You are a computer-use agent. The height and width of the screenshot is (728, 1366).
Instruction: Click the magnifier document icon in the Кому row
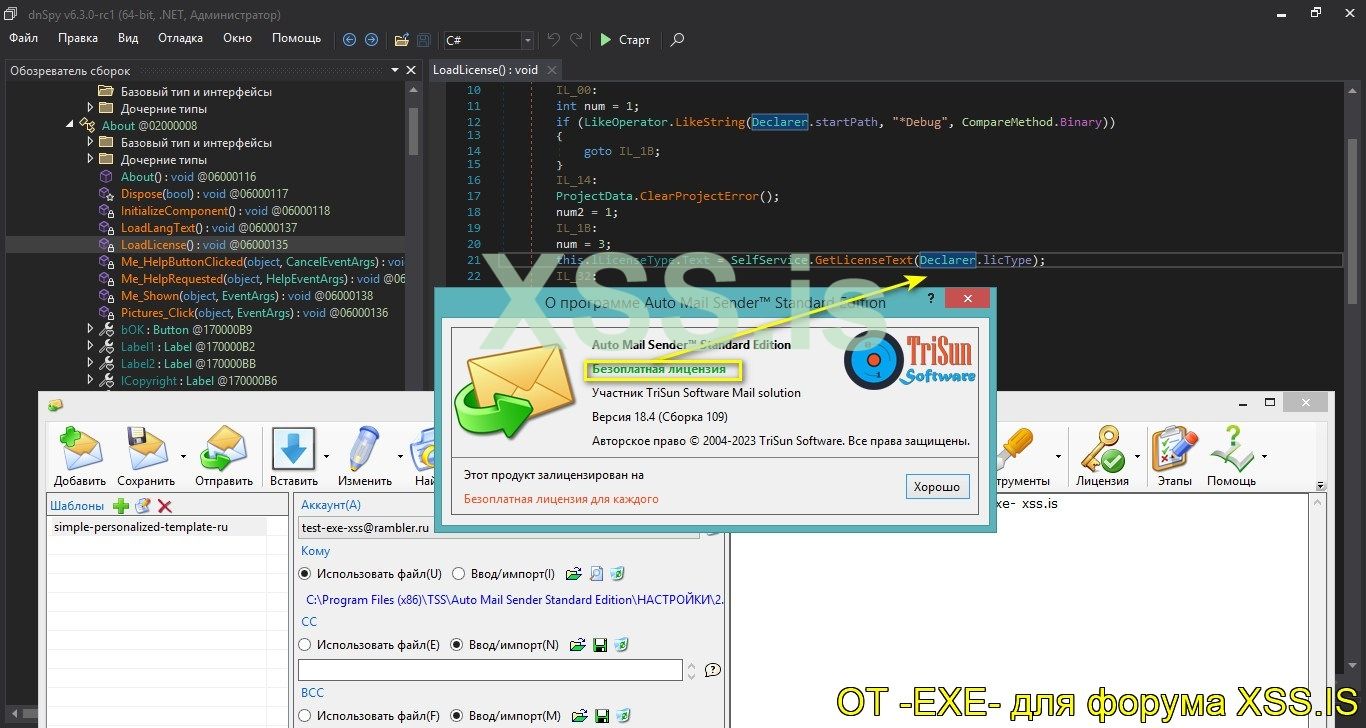click(x=596, y=574)
